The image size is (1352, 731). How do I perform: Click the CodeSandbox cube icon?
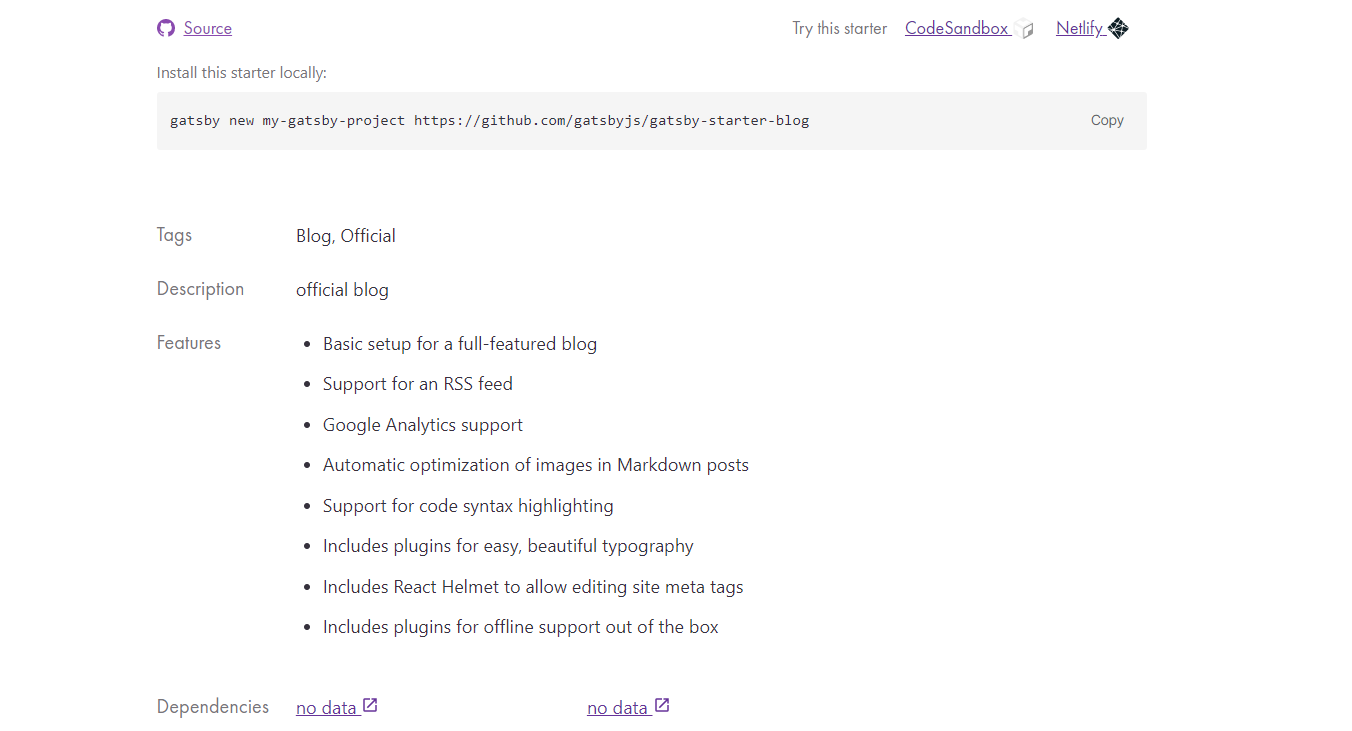(x=1024, y=29)
